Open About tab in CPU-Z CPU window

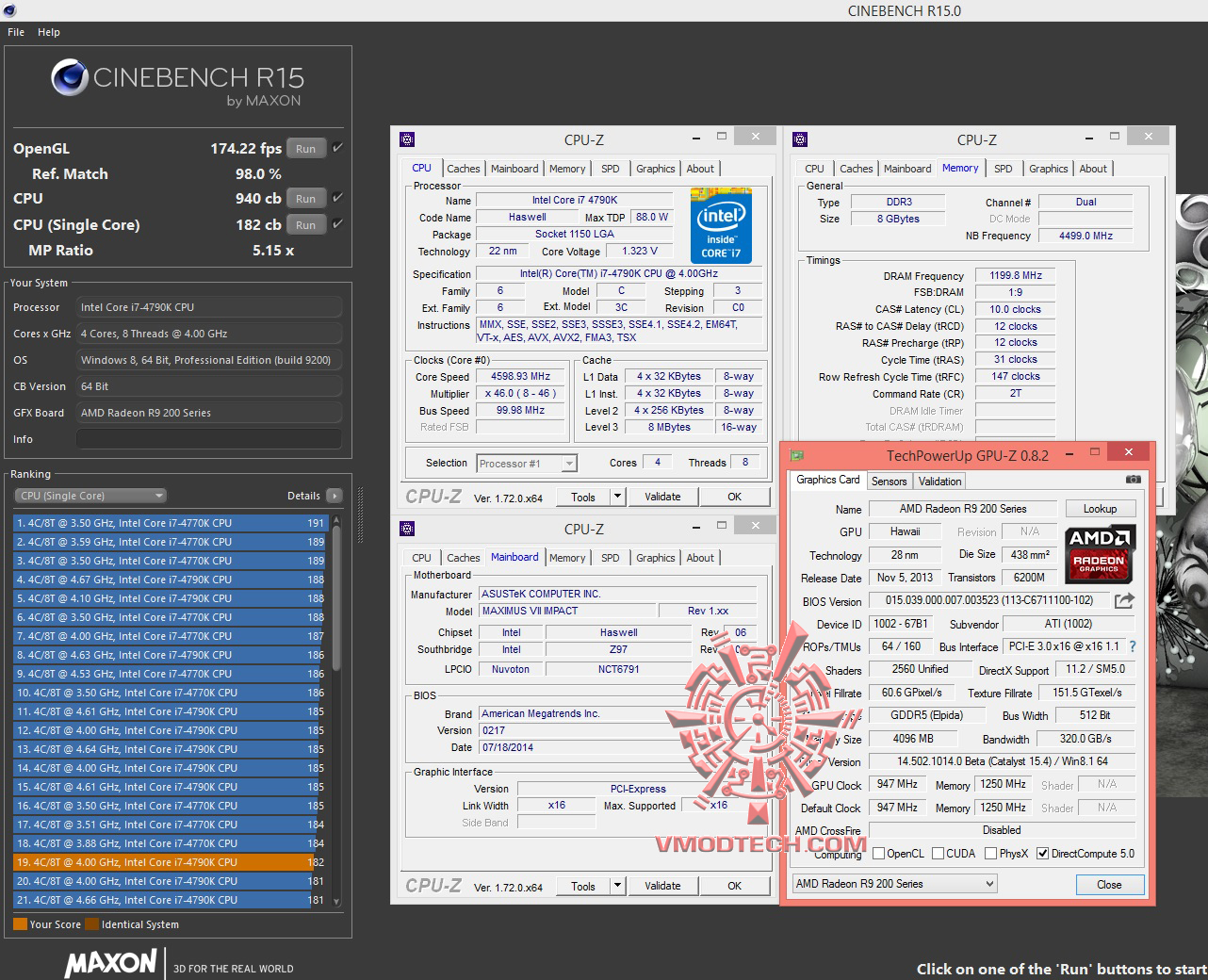pyautogui.click(x=700, y=169)
